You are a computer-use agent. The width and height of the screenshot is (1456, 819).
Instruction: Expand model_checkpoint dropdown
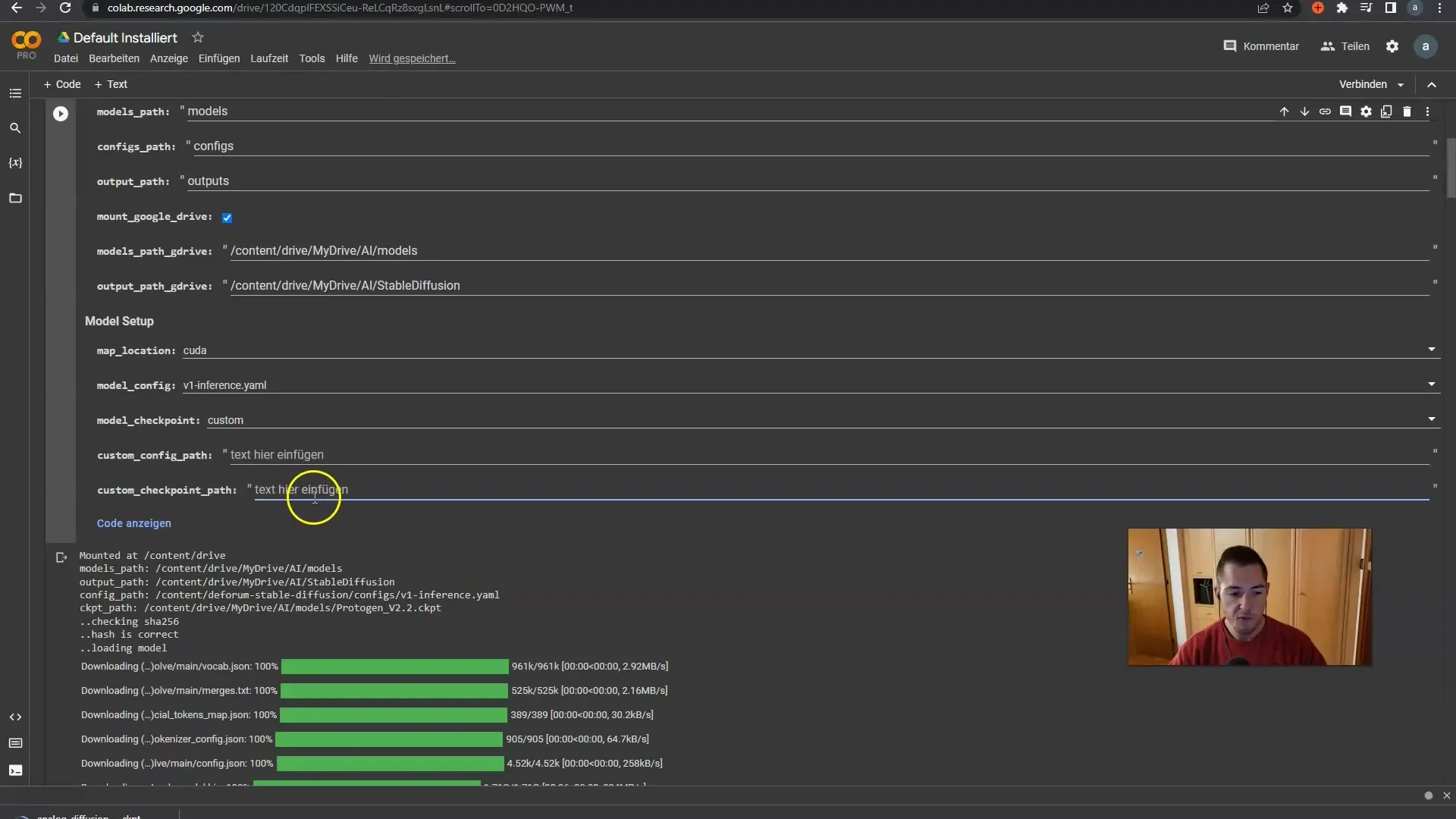1432,419
